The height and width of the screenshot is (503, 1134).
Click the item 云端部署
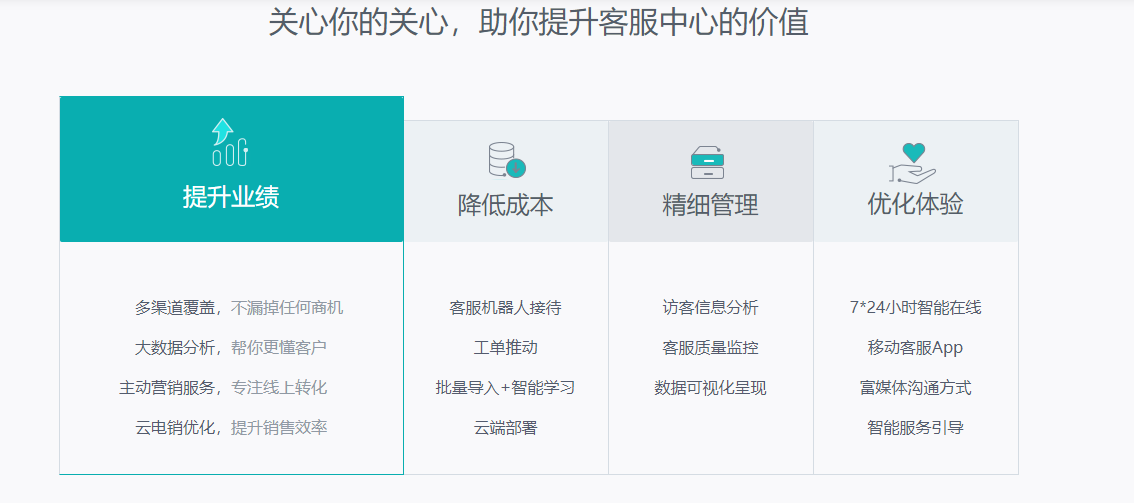[506, 427]
